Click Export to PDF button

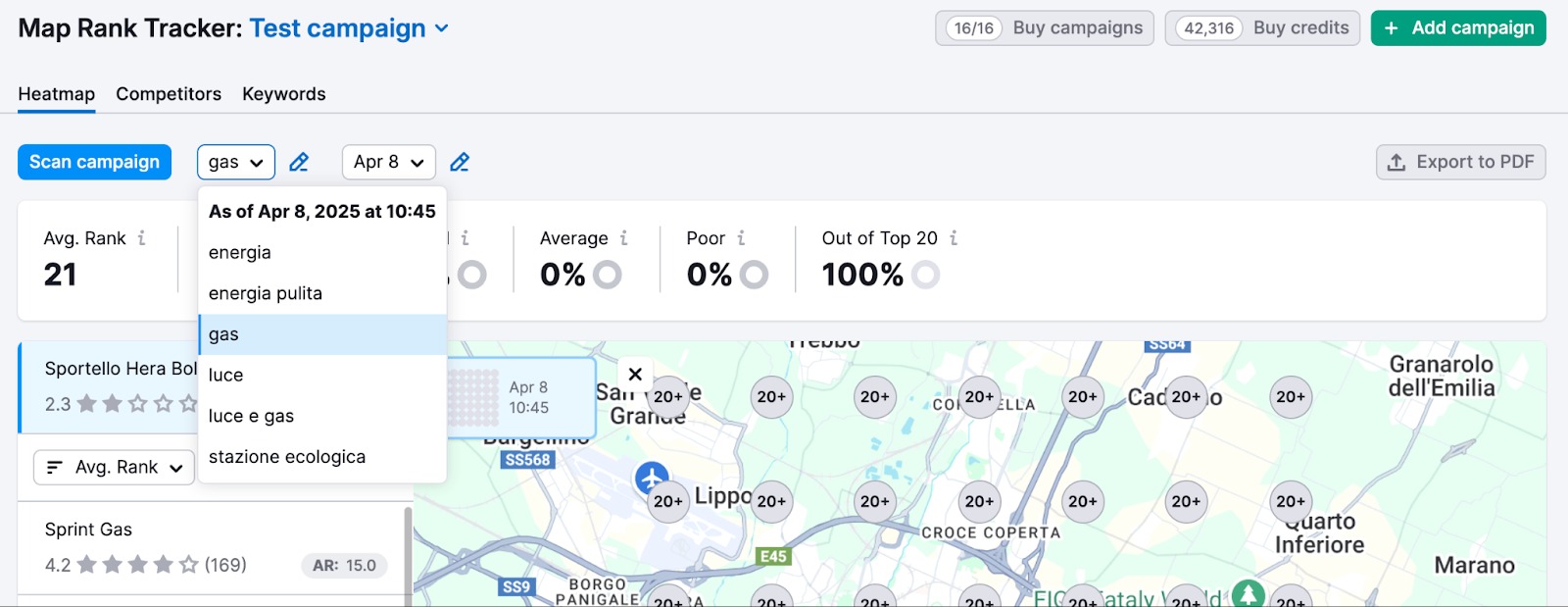[1460, 162]
